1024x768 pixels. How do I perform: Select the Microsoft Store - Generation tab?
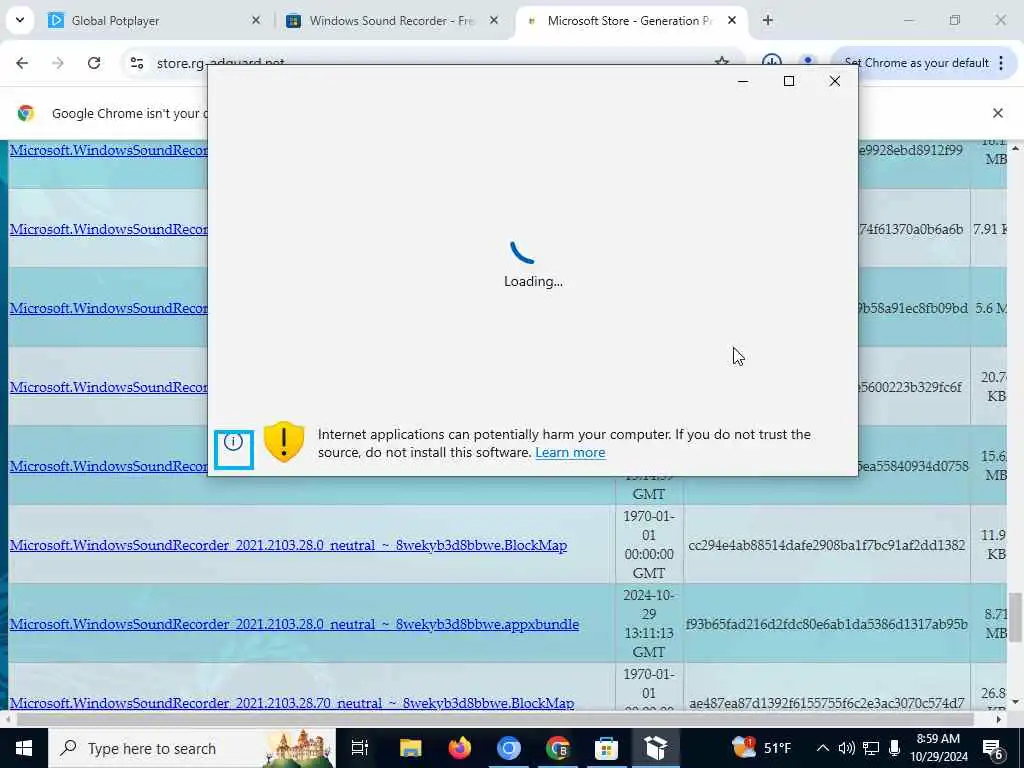tap(630, 21)
